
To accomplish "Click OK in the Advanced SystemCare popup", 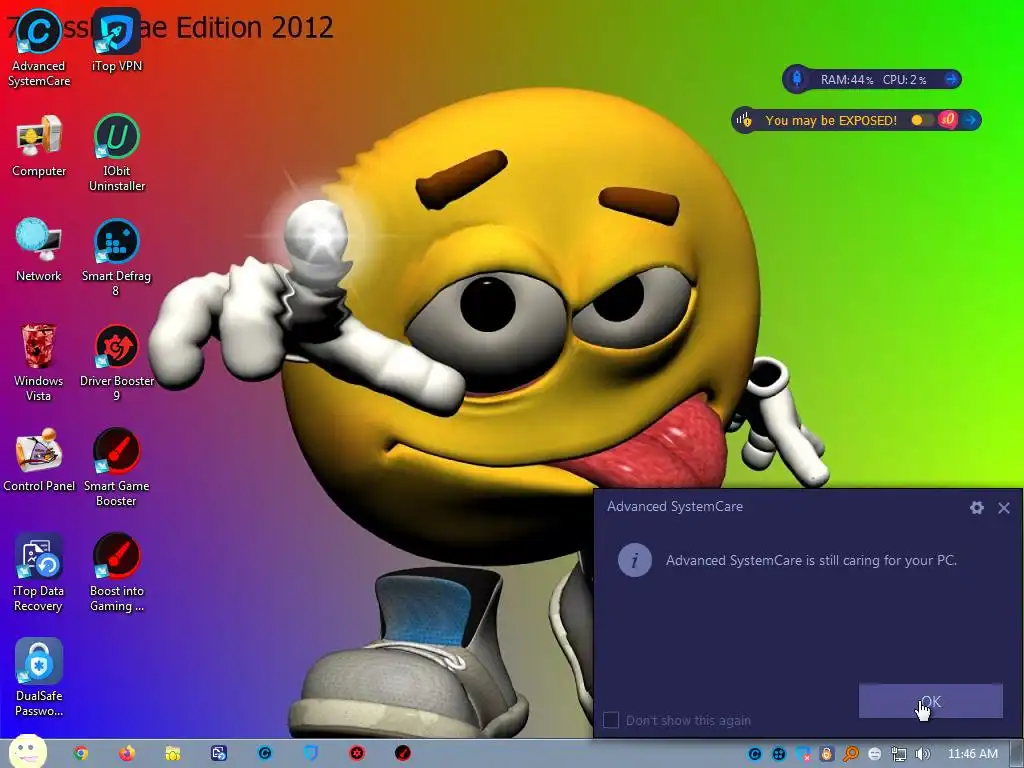I will (931, 701).
